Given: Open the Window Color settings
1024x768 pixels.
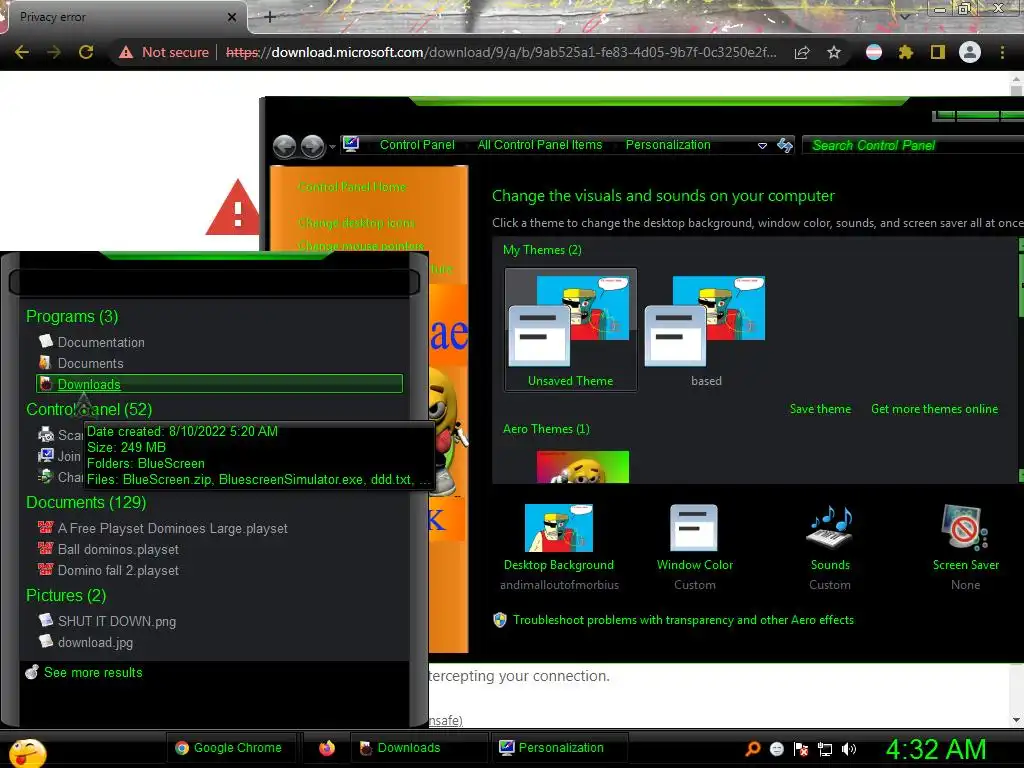Looking at the screenshot, I should click(x=695, y=547).
